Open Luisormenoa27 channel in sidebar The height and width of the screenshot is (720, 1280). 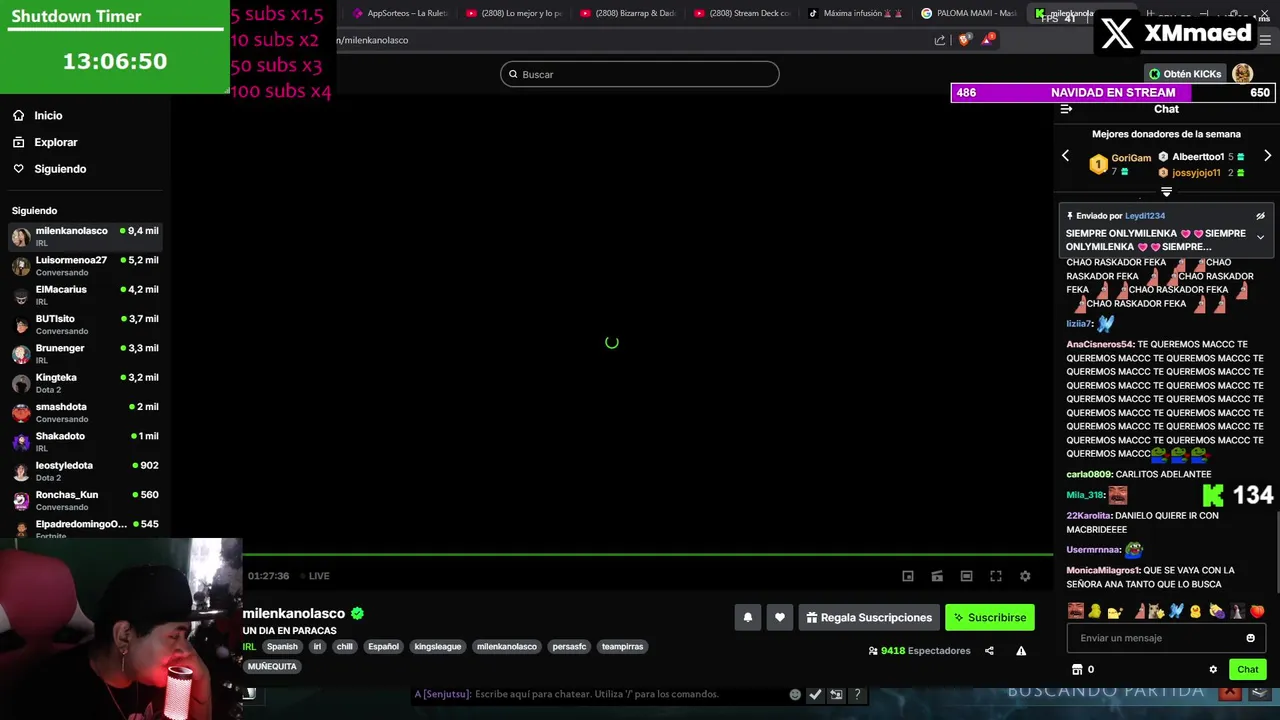[x=84, y=265]
